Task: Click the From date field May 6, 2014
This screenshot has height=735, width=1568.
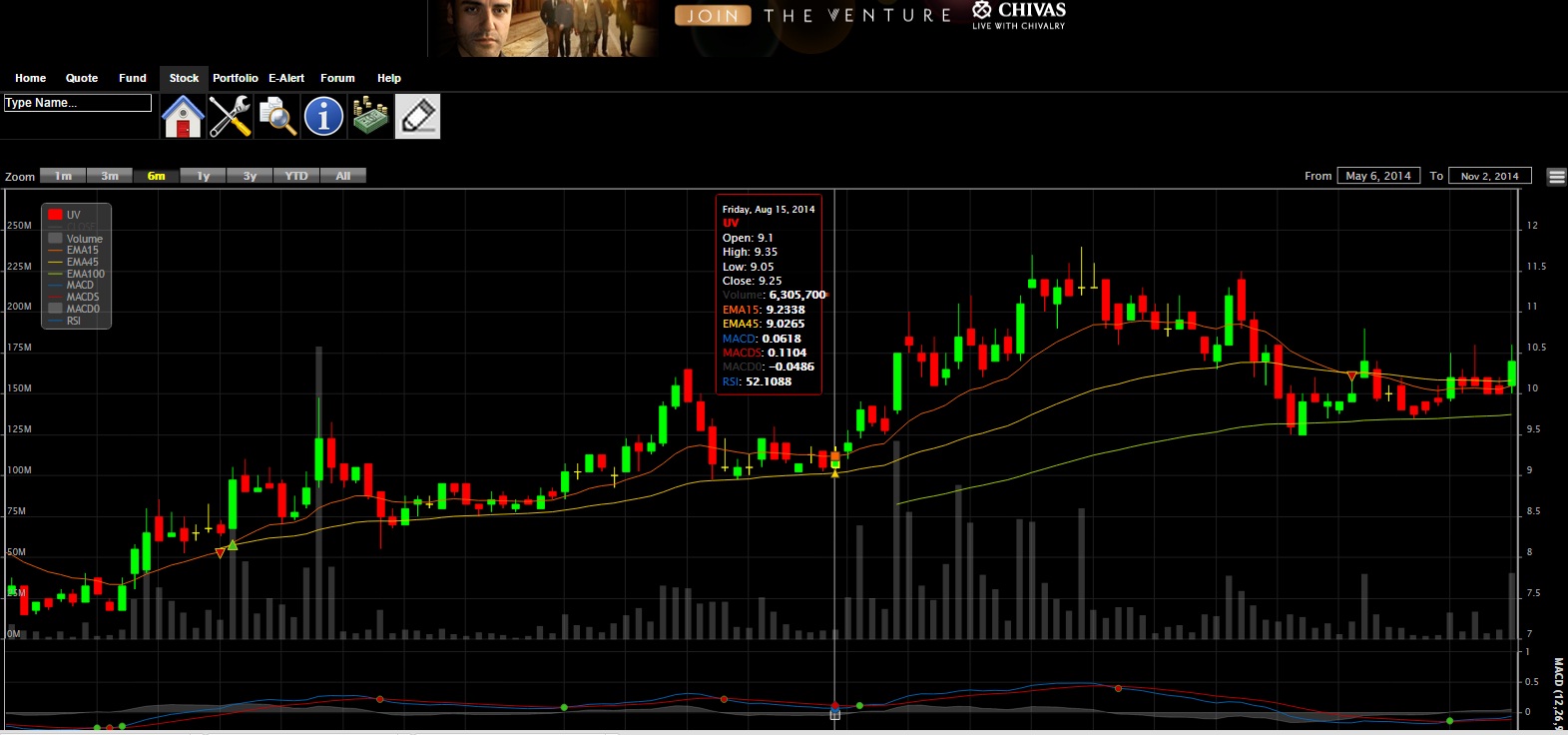Action: (1378, 176)
